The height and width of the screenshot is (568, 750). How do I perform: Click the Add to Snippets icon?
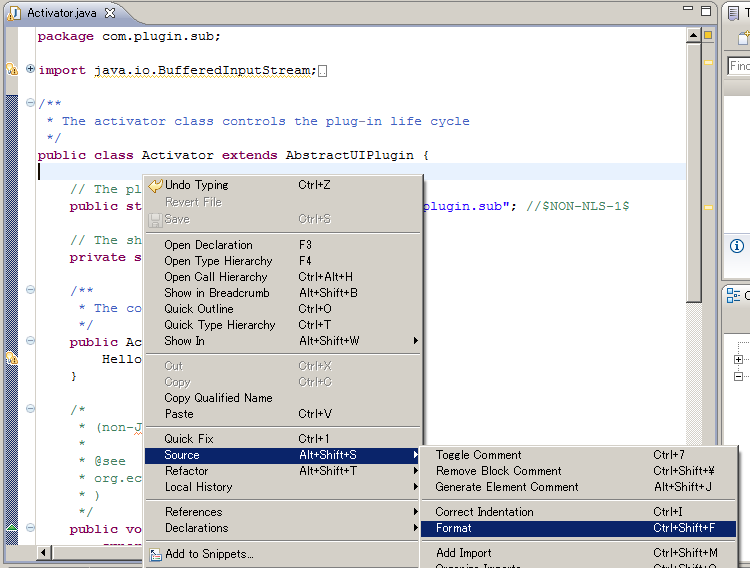pos(155,555)
